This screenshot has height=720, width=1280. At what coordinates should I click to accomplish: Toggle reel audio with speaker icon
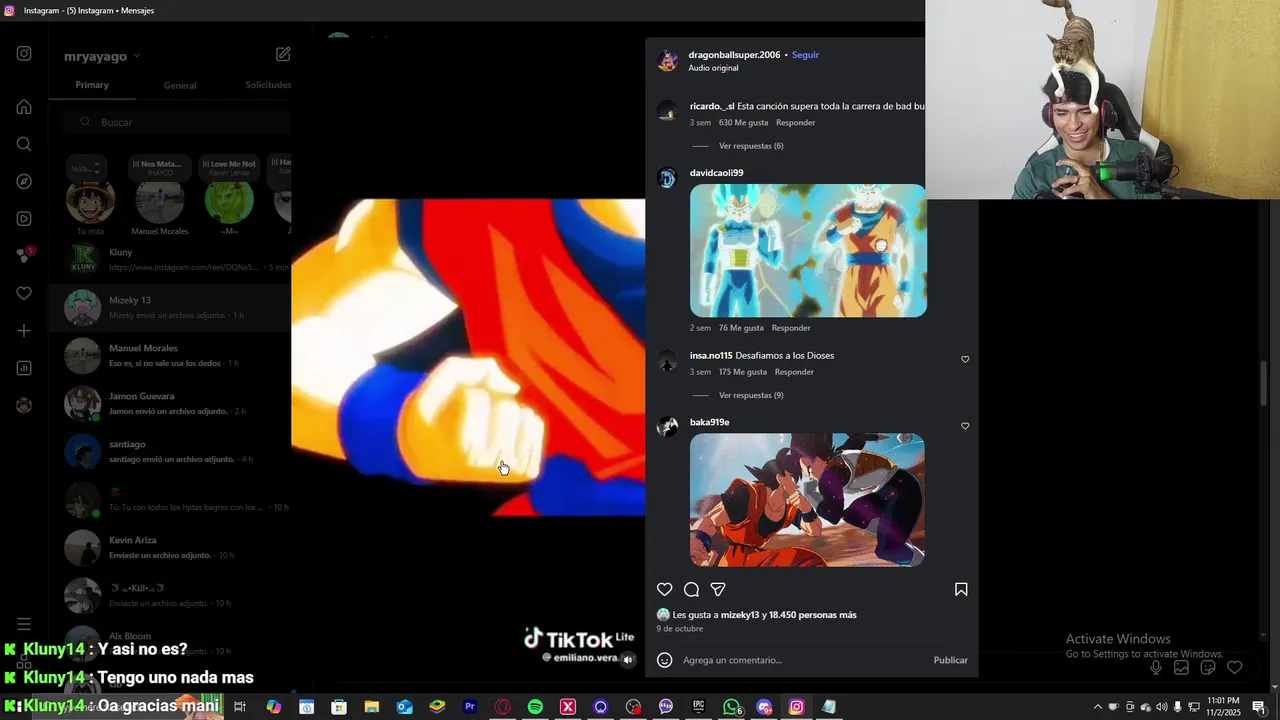coord(628,660)
